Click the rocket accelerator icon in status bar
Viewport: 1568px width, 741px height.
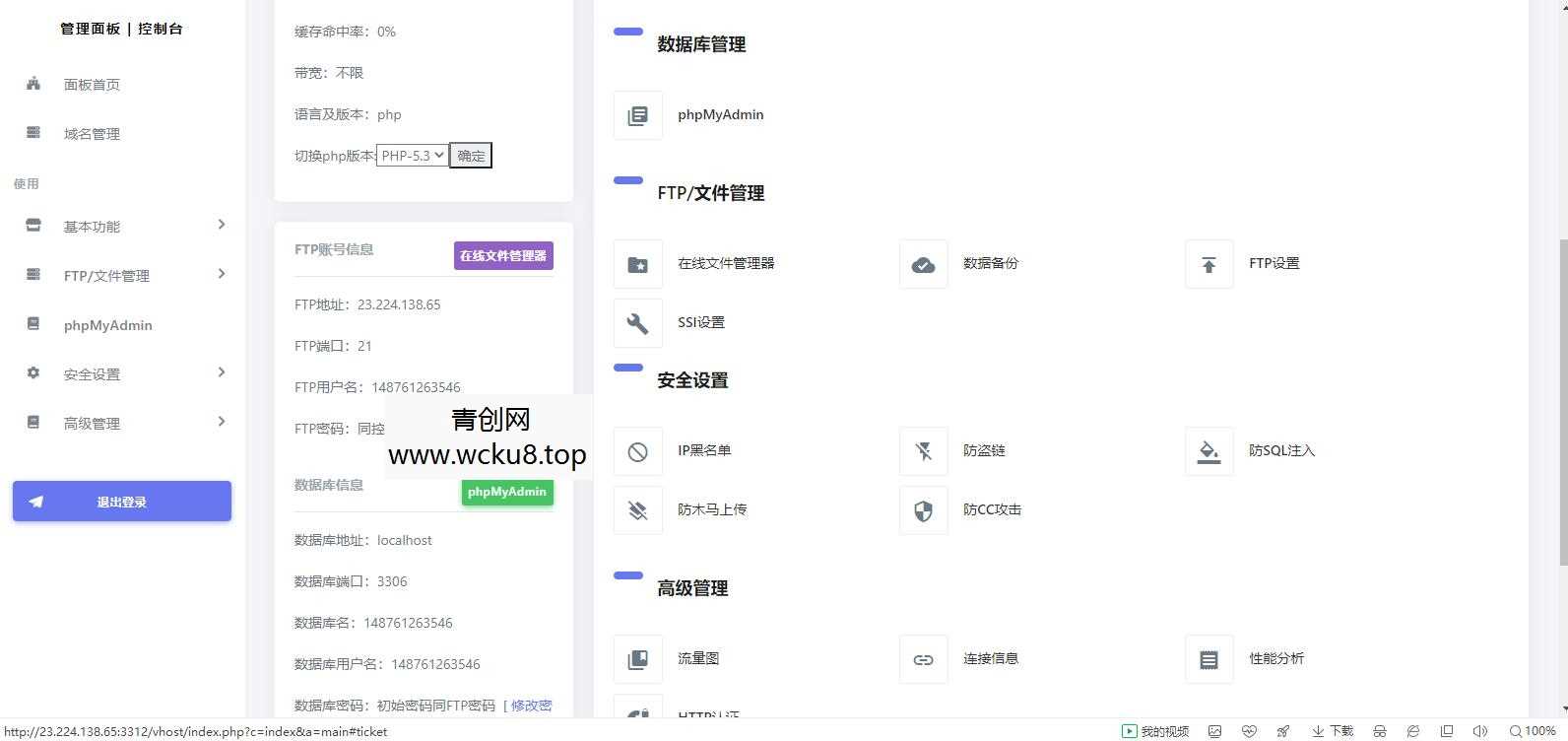tap(1283, 731)
